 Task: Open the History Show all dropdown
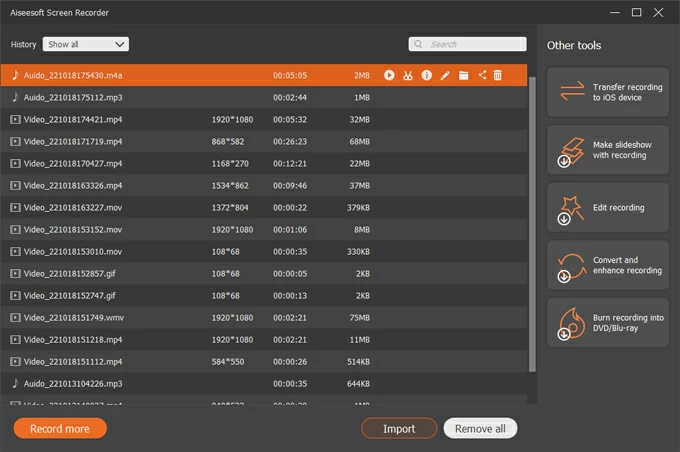(x=86, y=44)
